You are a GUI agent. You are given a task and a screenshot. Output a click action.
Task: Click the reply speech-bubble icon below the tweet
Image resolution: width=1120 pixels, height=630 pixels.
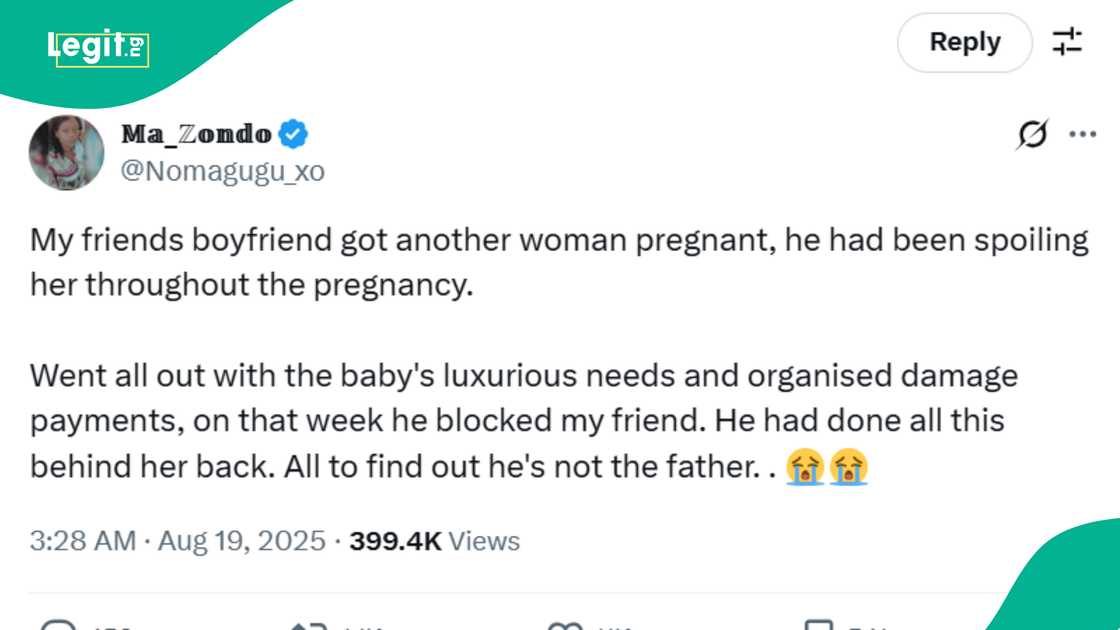coord(57,626)
